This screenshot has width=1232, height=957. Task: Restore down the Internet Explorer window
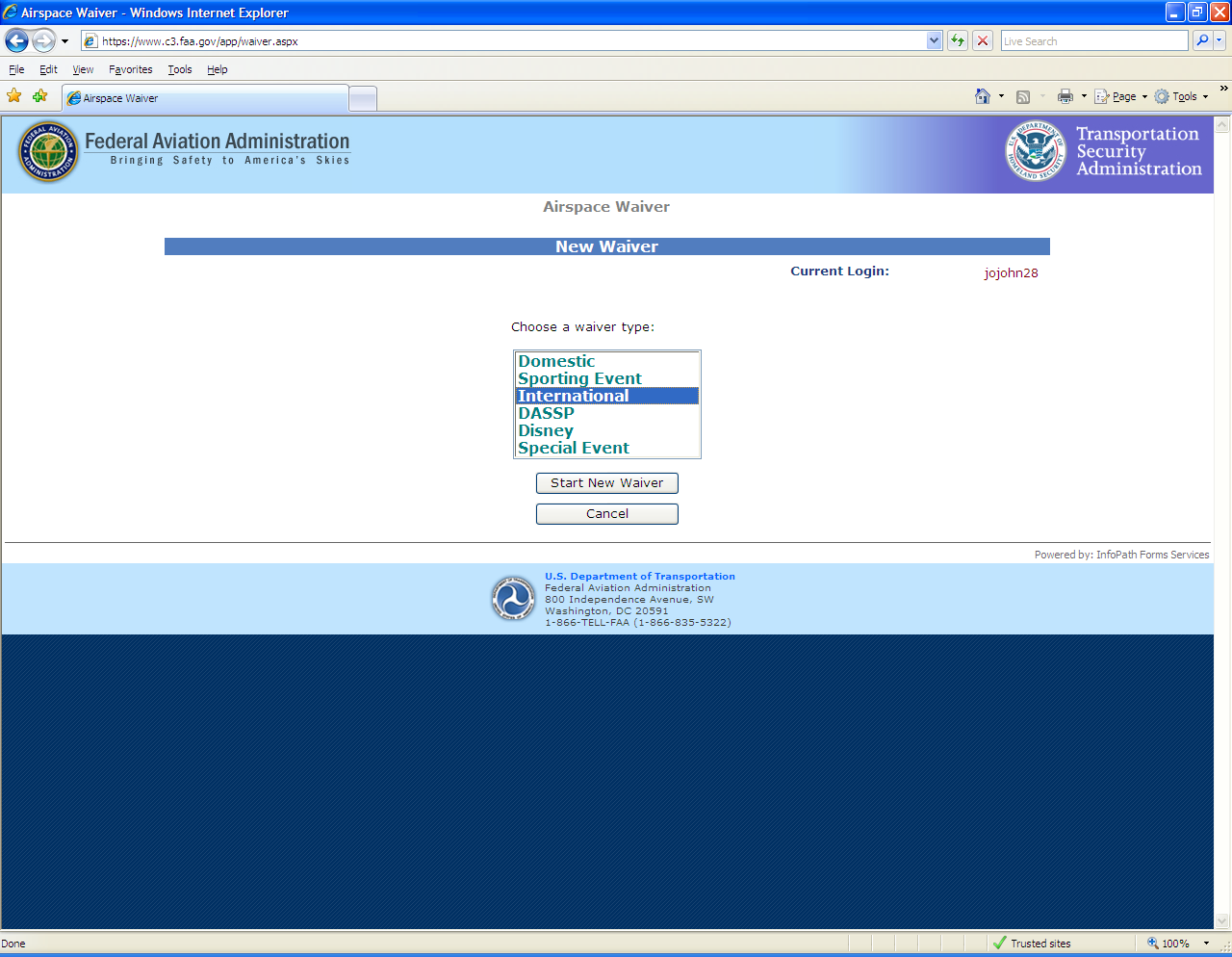[x=1197, y=13]
